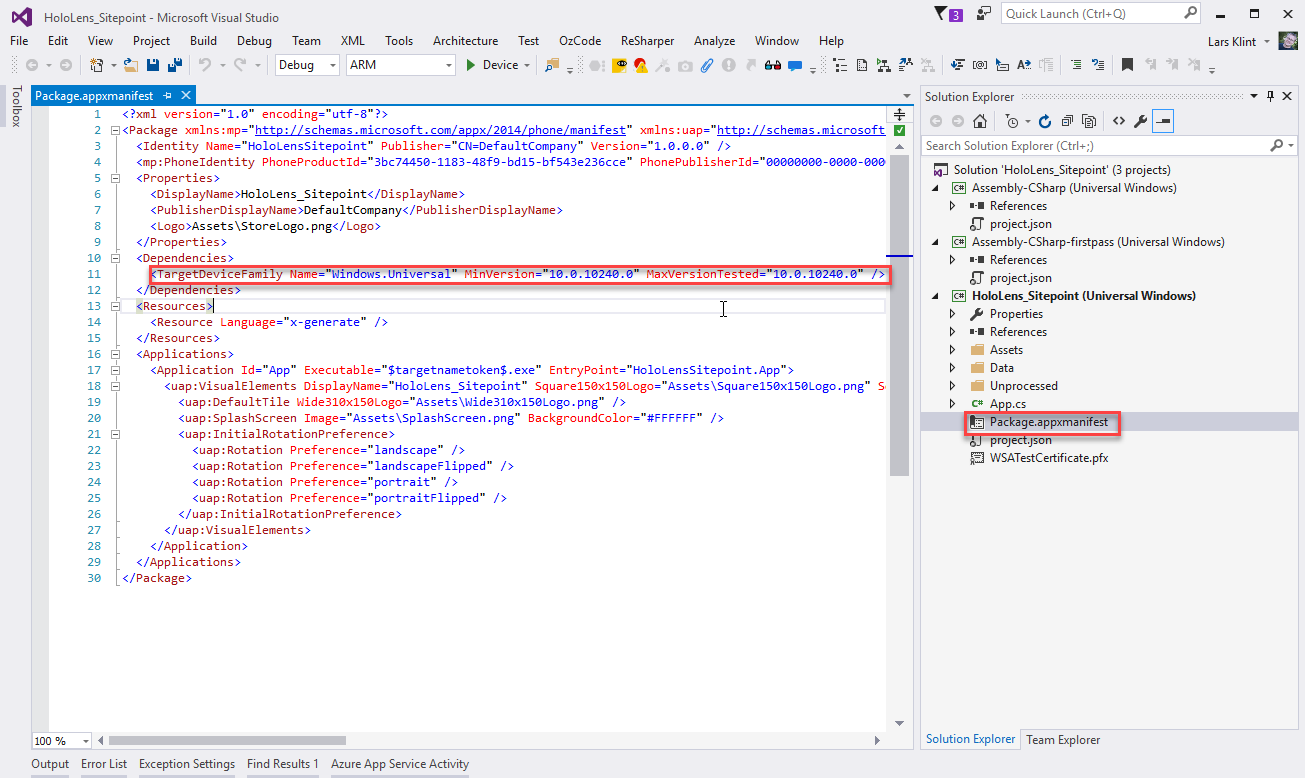Open the Analyze menu

(714, 41)
